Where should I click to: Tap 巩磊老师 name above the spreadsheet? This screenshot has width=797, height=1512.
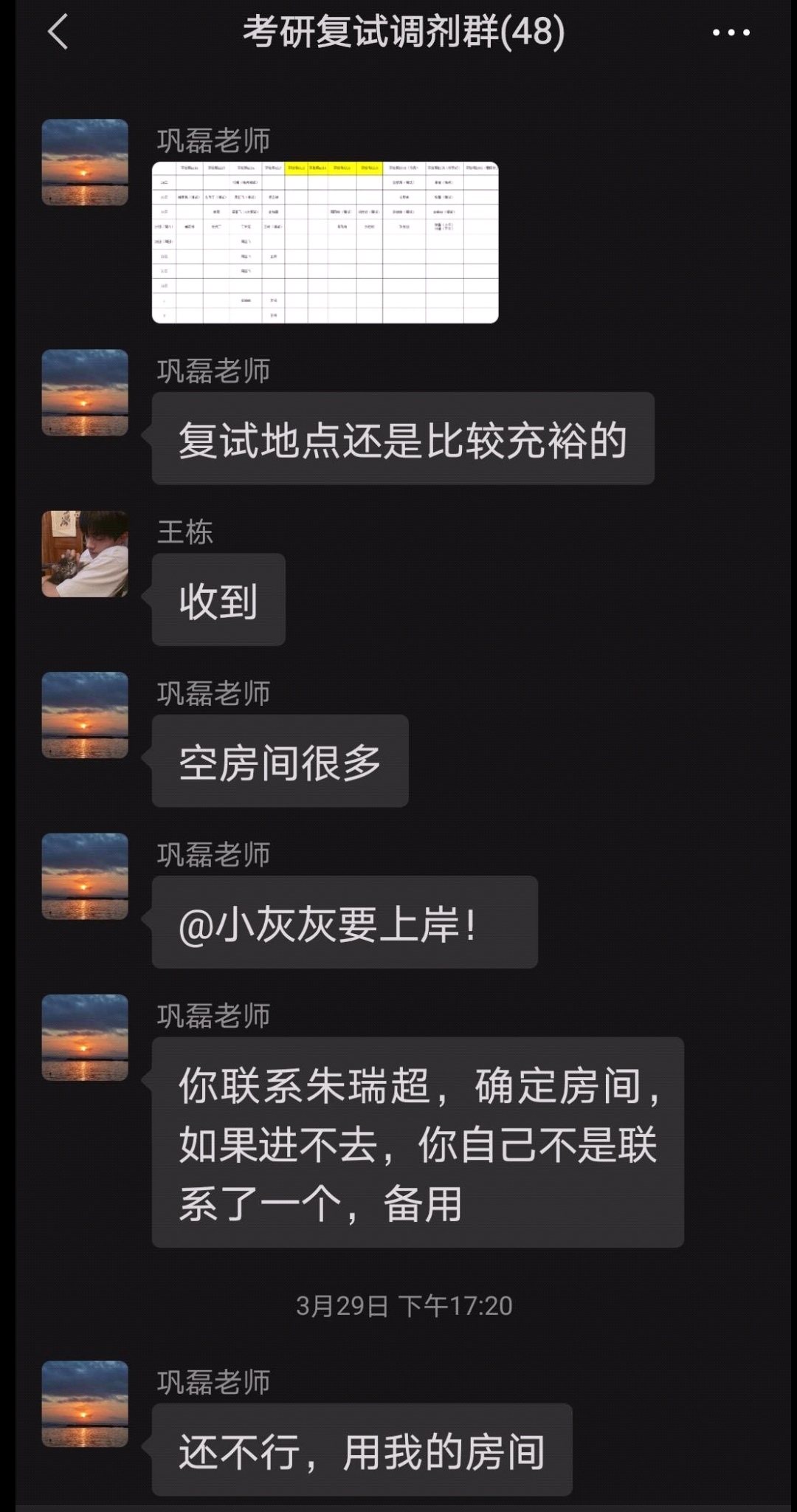tap(213, 140)
